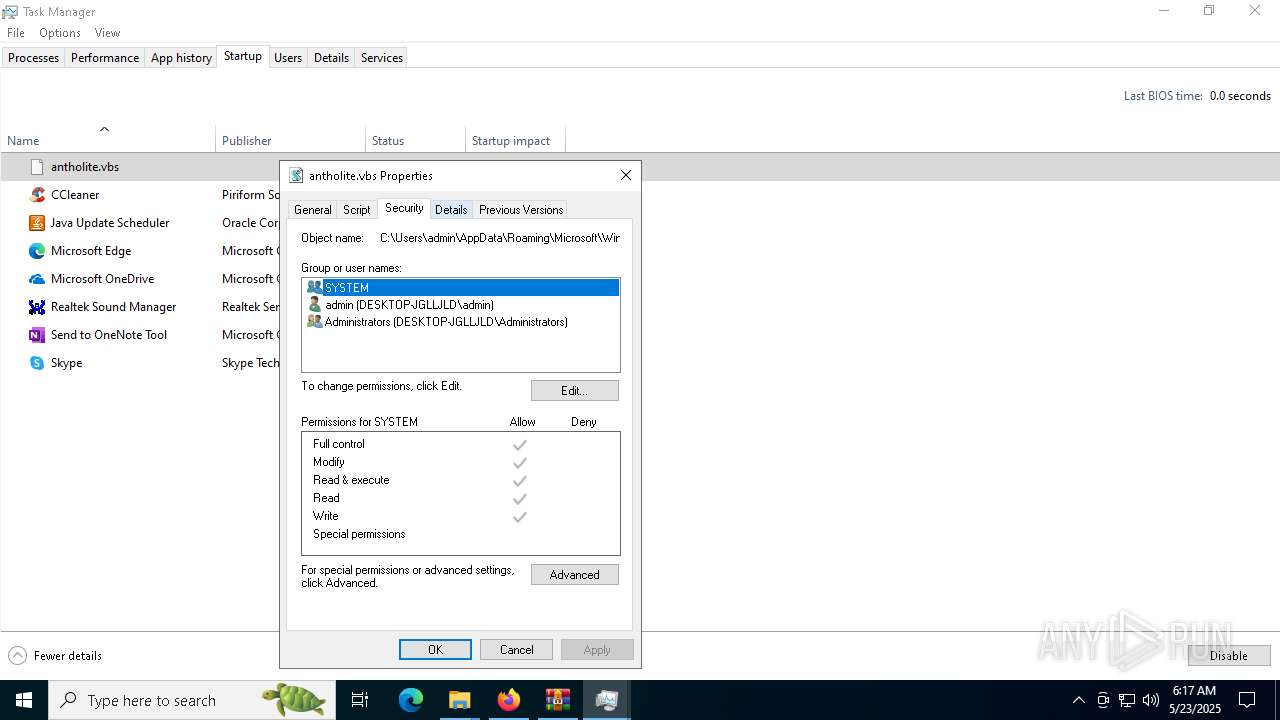The width and height of the screenshot is (1280, 720).
Task: Show hidden system tray icons
Action: click(1078, 700)
